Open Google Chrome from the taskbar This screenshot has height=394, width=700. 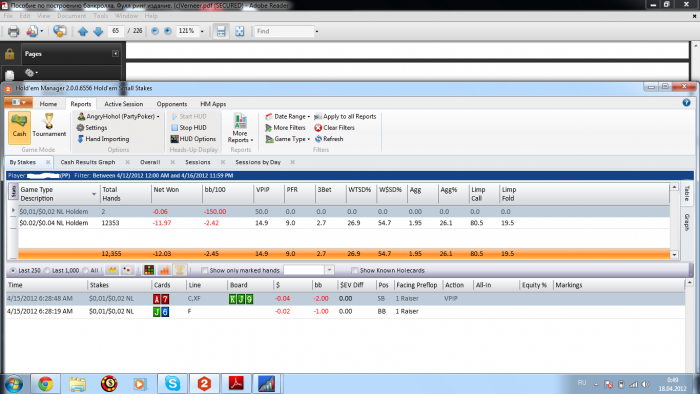coord(45,384)
